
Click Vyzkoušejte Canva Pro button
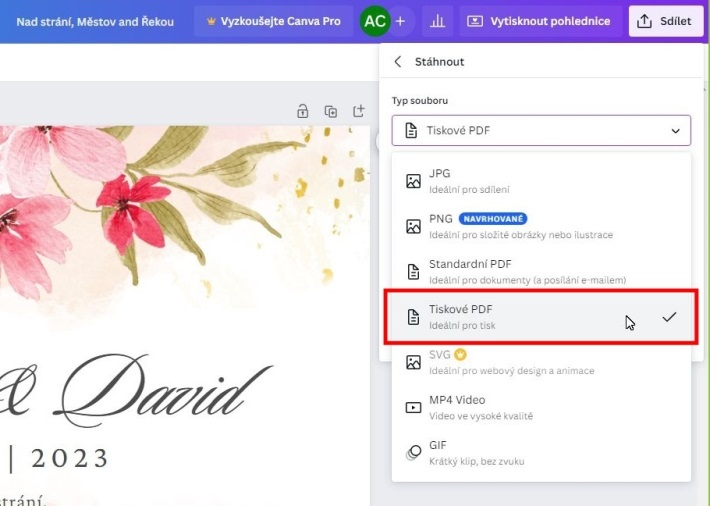[x=273, y=21]
